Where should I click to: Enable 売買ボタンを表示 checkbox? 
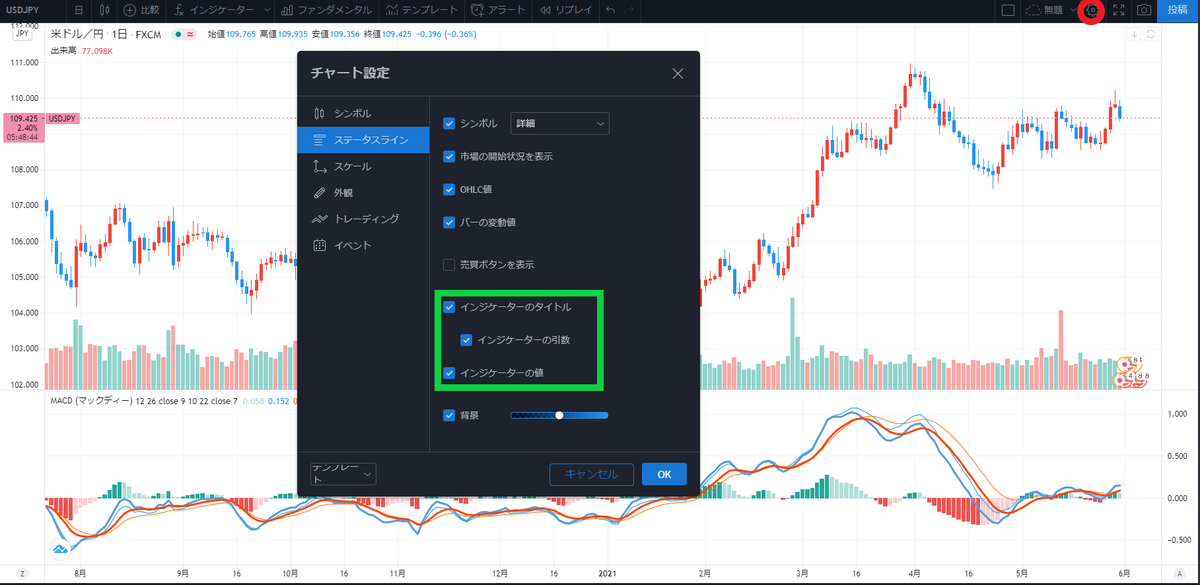[449, 265]
